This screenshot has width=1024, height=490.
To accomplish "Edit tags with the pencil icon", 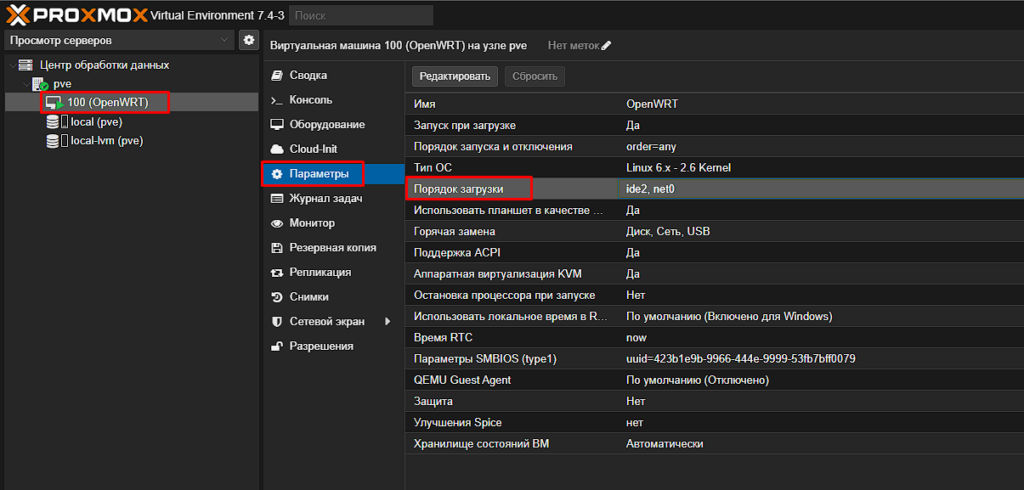I will pos(607,46).
